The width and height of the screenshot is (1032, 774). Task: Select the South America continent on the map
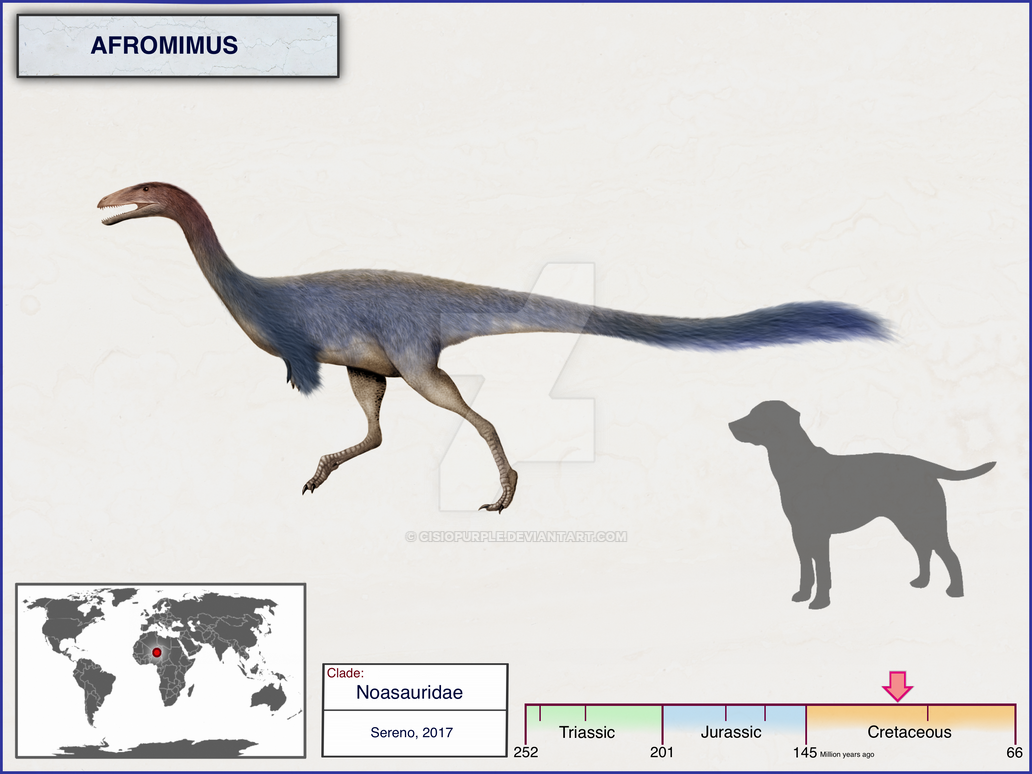coord(95,688)
